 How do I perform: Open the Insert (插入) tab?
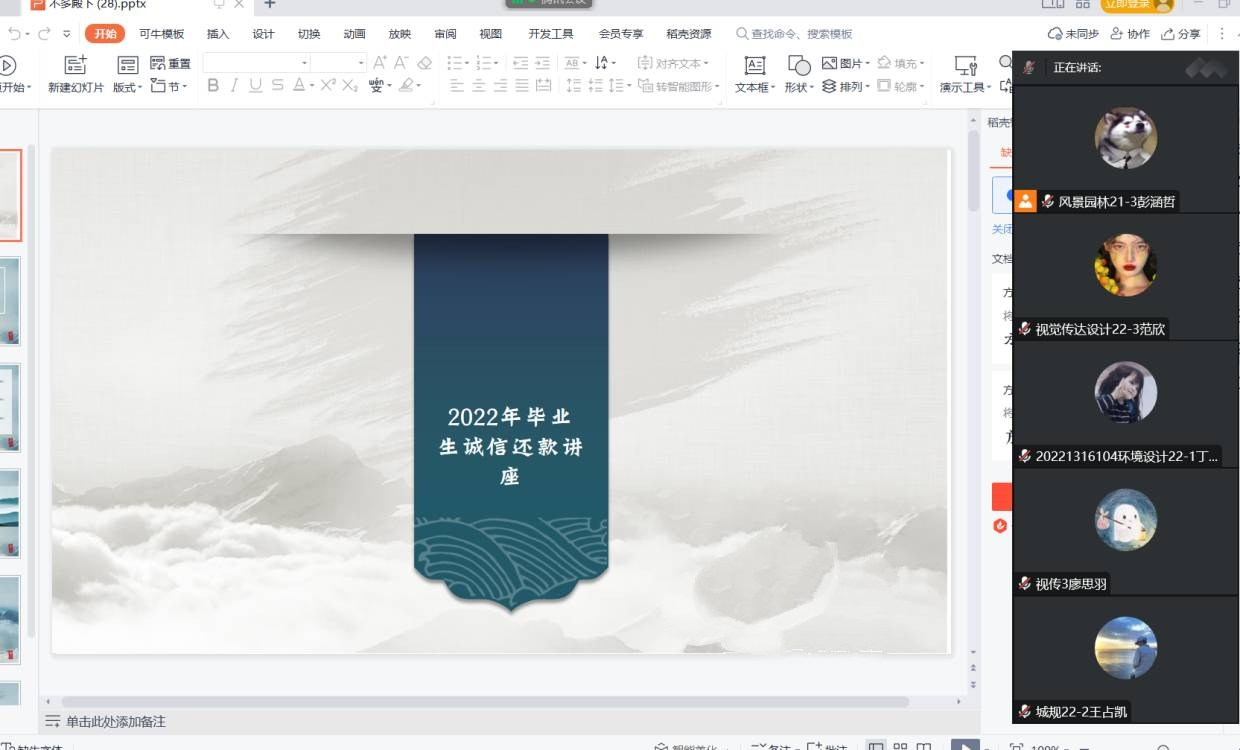[x=218, y=34]
